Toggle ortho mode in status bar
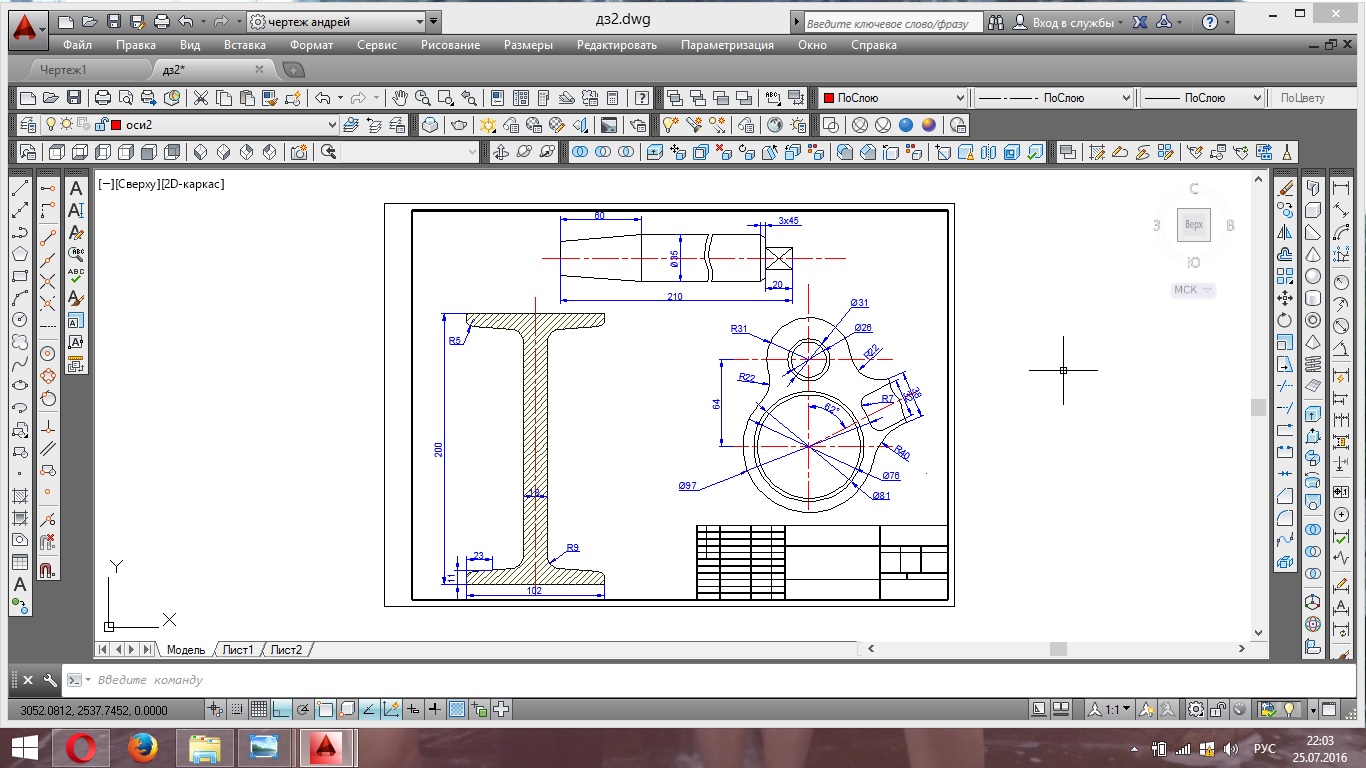The height and width of the screenshot is (768, 1366). click(x=281, y=710)
